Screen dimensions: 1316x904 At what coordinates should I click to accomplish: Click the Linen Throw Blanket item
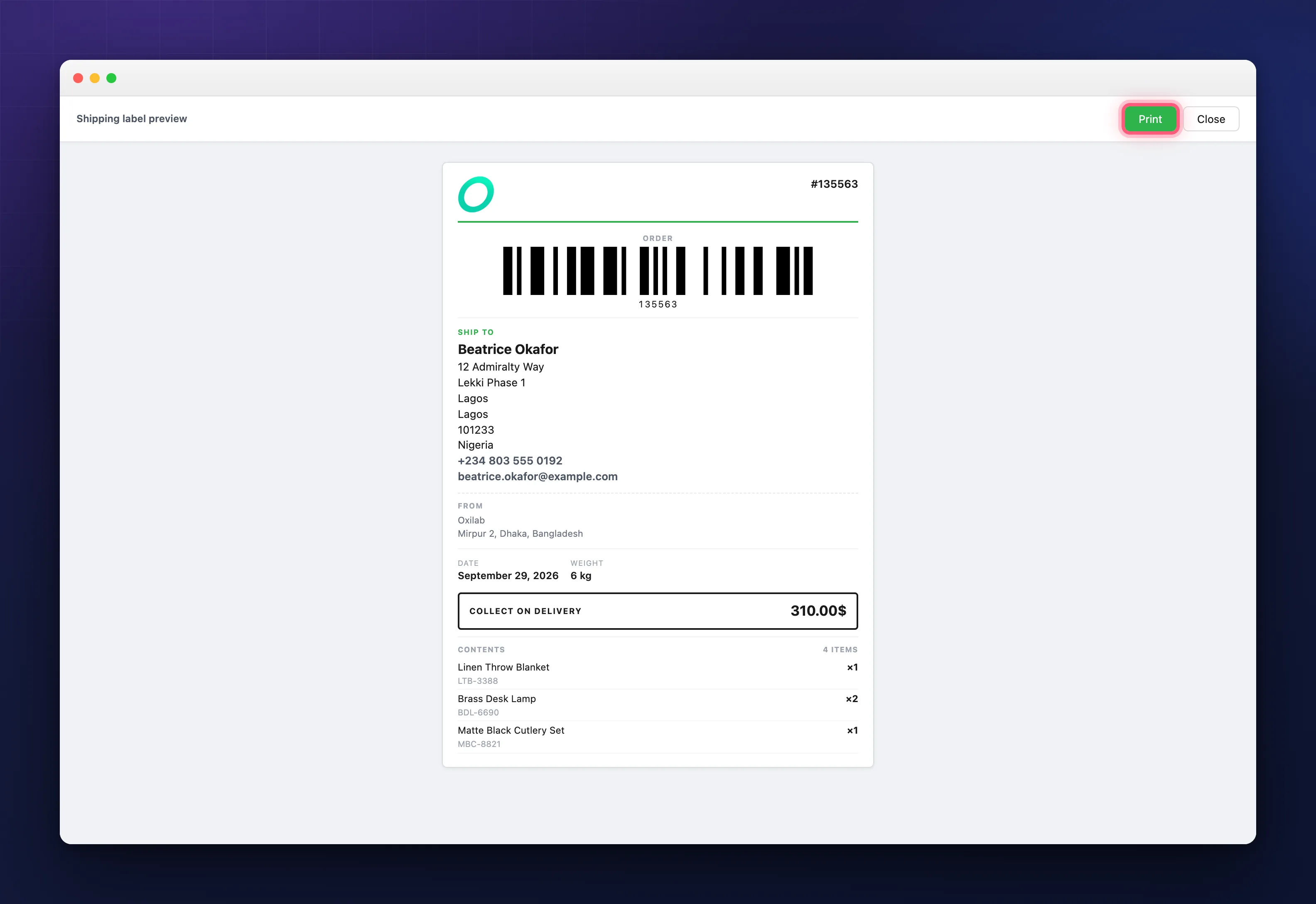[x=503, y=667]
